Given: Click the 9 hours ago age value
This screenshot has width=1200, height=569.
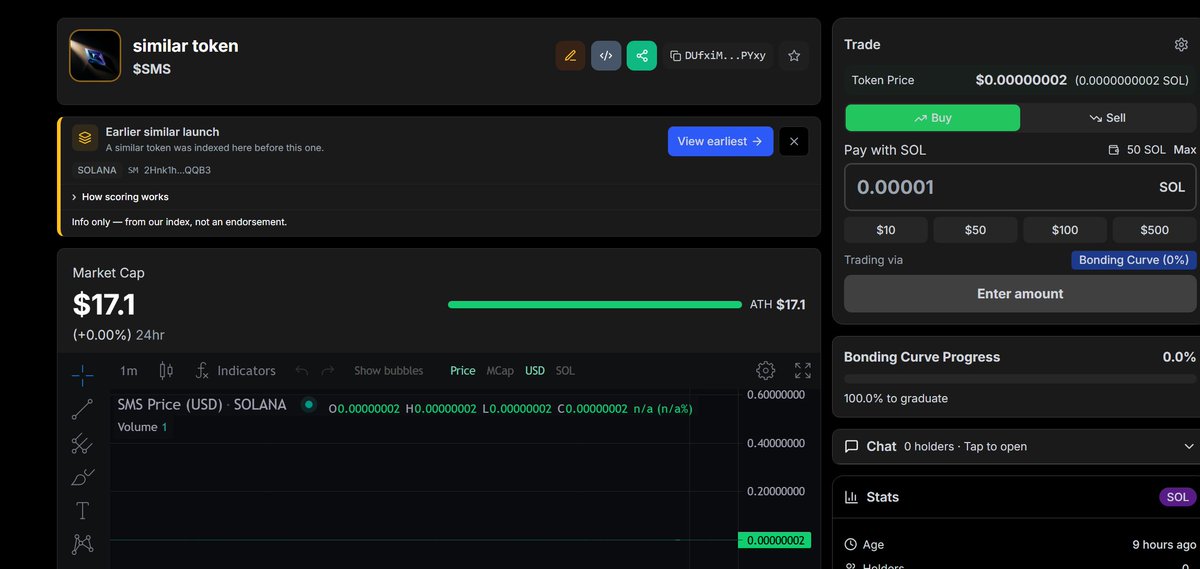Looking at the screenshot, I should pyautogui.click(x=1164, y=545).
